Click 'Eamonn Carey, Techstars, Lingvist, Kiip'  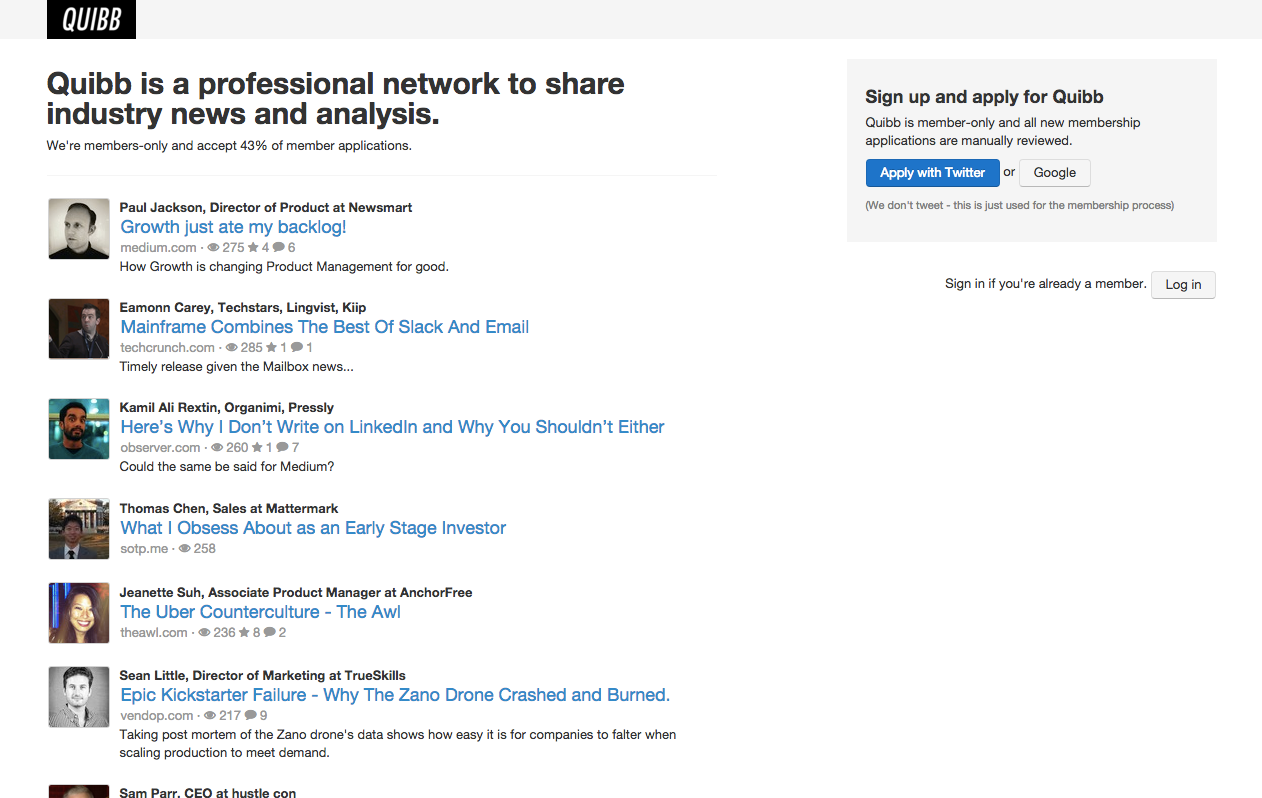[243, 307]
